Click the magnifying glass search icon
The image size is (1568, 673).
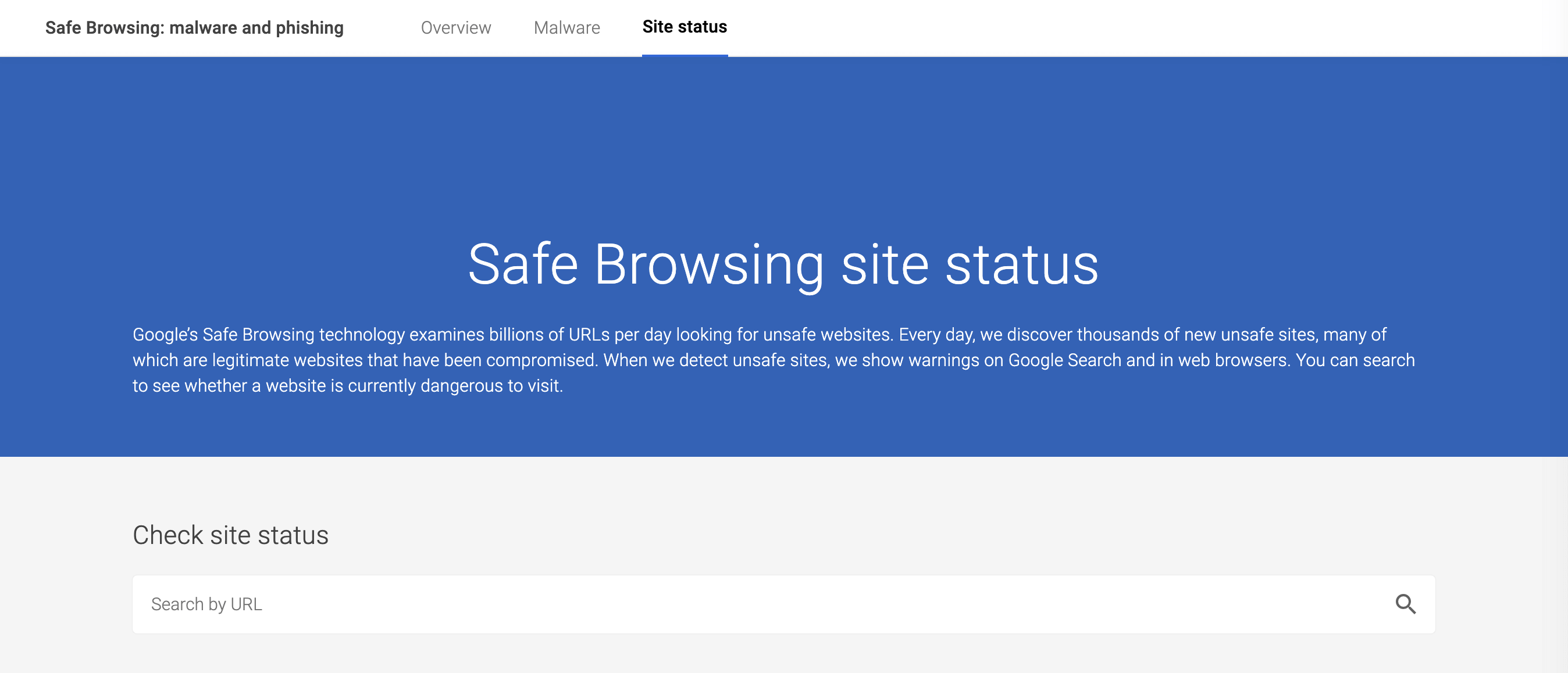point(1405,604)
